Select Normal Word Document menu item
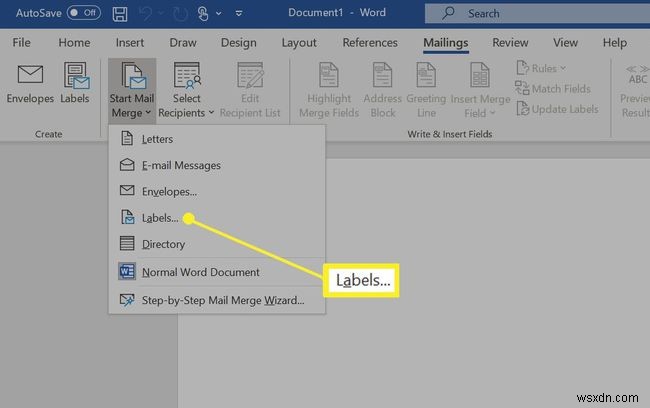The height and width of the screenshot is (408, 650). [x=217, y=272]
